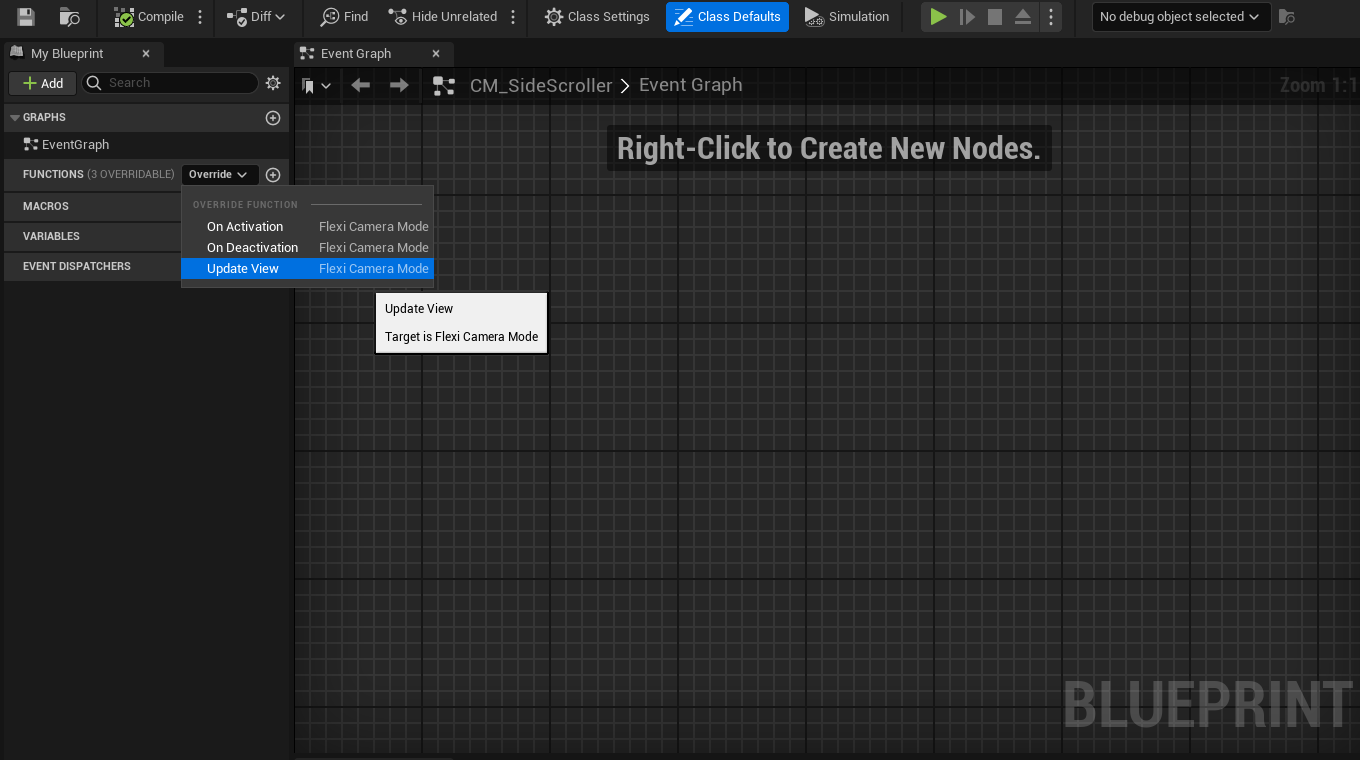Click the Browse to asset icon
1360x760 pixels.
69,17
